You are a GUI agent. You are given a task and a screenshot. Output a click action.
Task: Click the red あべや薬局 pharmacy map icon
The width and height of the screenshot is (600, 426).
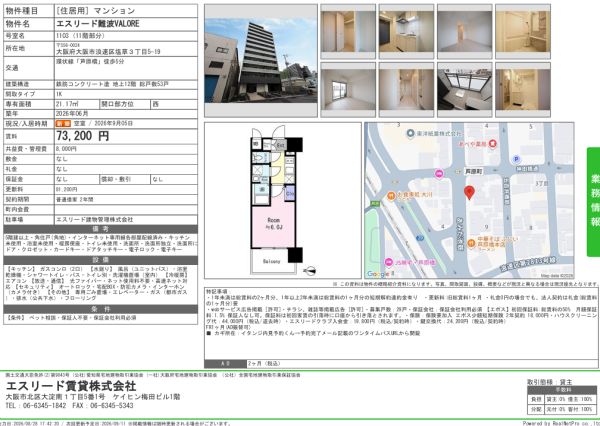(493, 144)
